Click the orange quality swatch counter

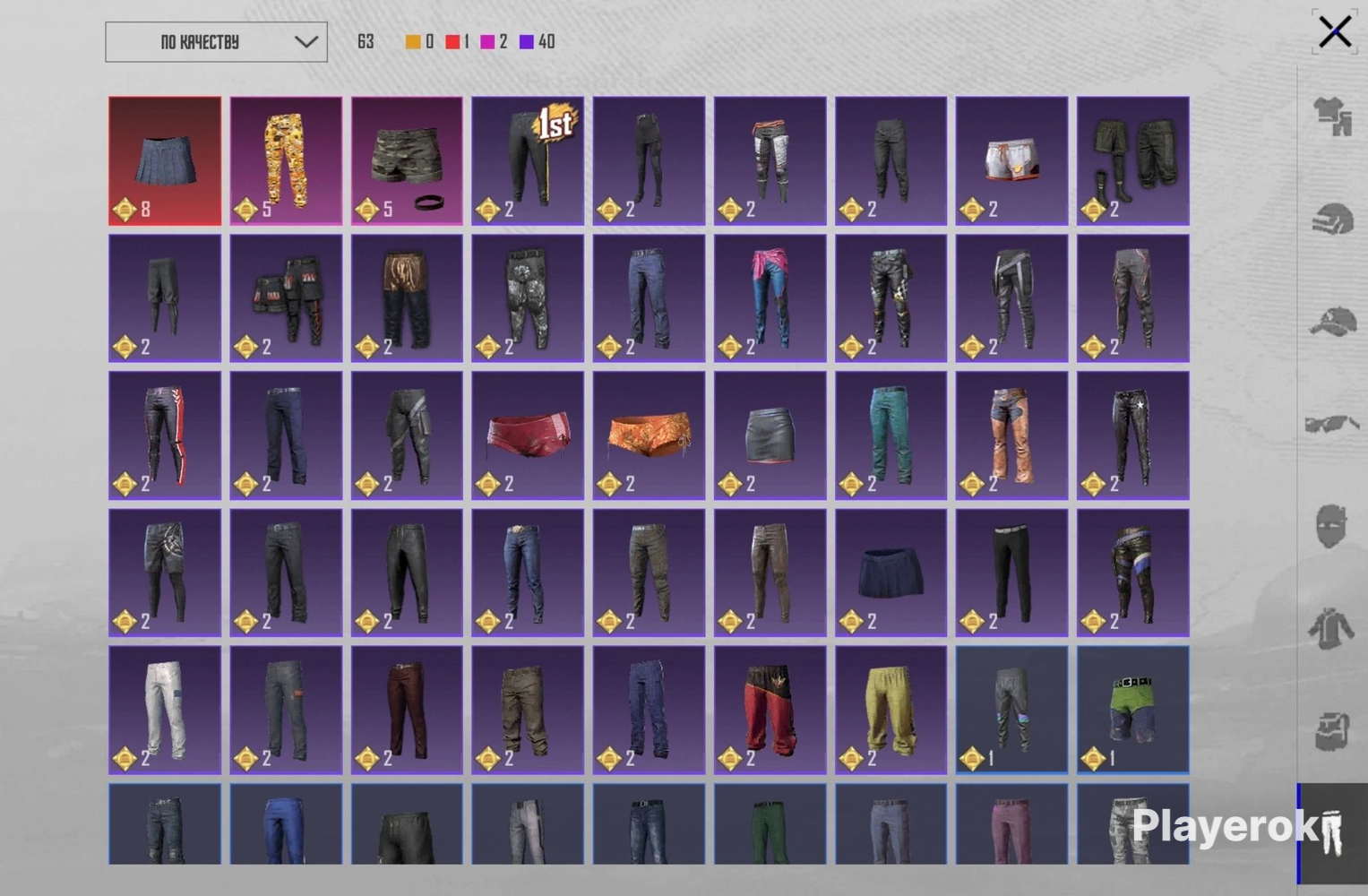click(419, 41)
